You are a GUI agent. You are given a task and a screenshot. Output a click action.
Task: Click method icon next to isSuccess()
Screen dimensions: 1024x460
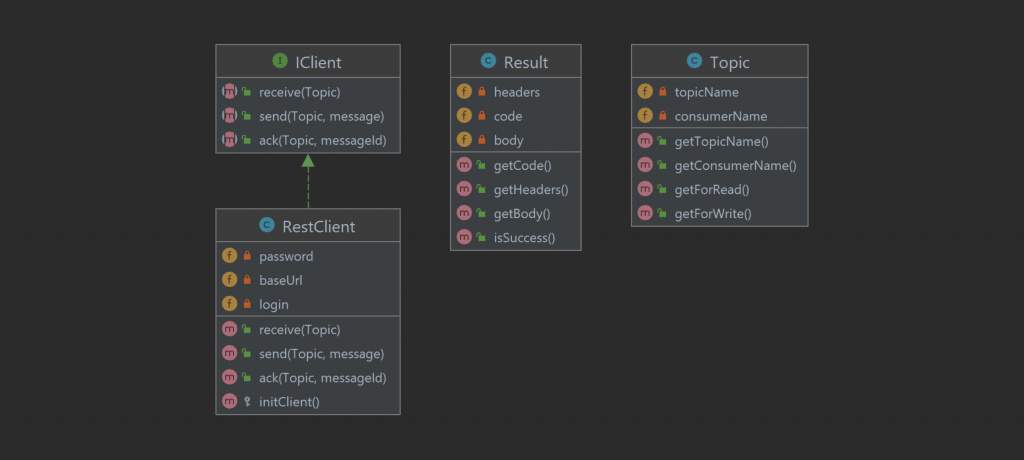pos(464,238)
